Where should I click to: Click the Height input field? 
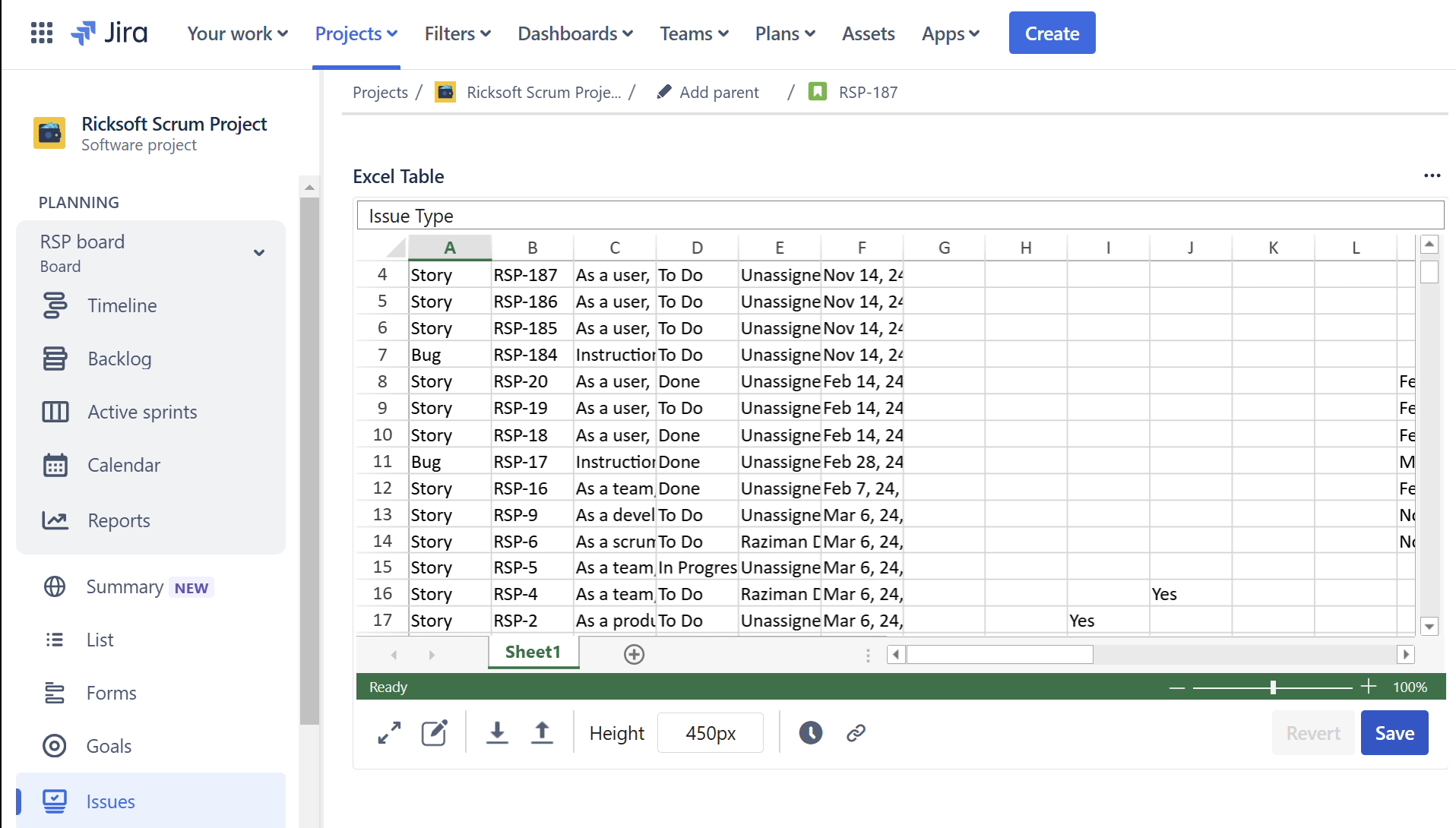710,733
